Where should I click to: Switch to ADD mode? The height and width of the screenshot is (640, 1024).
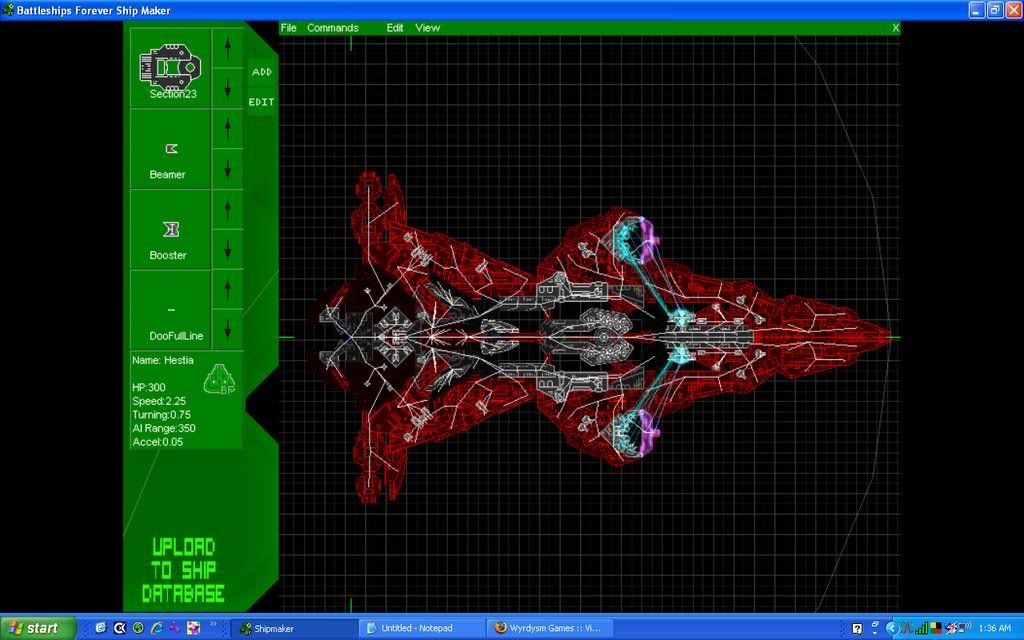(262, 72)
